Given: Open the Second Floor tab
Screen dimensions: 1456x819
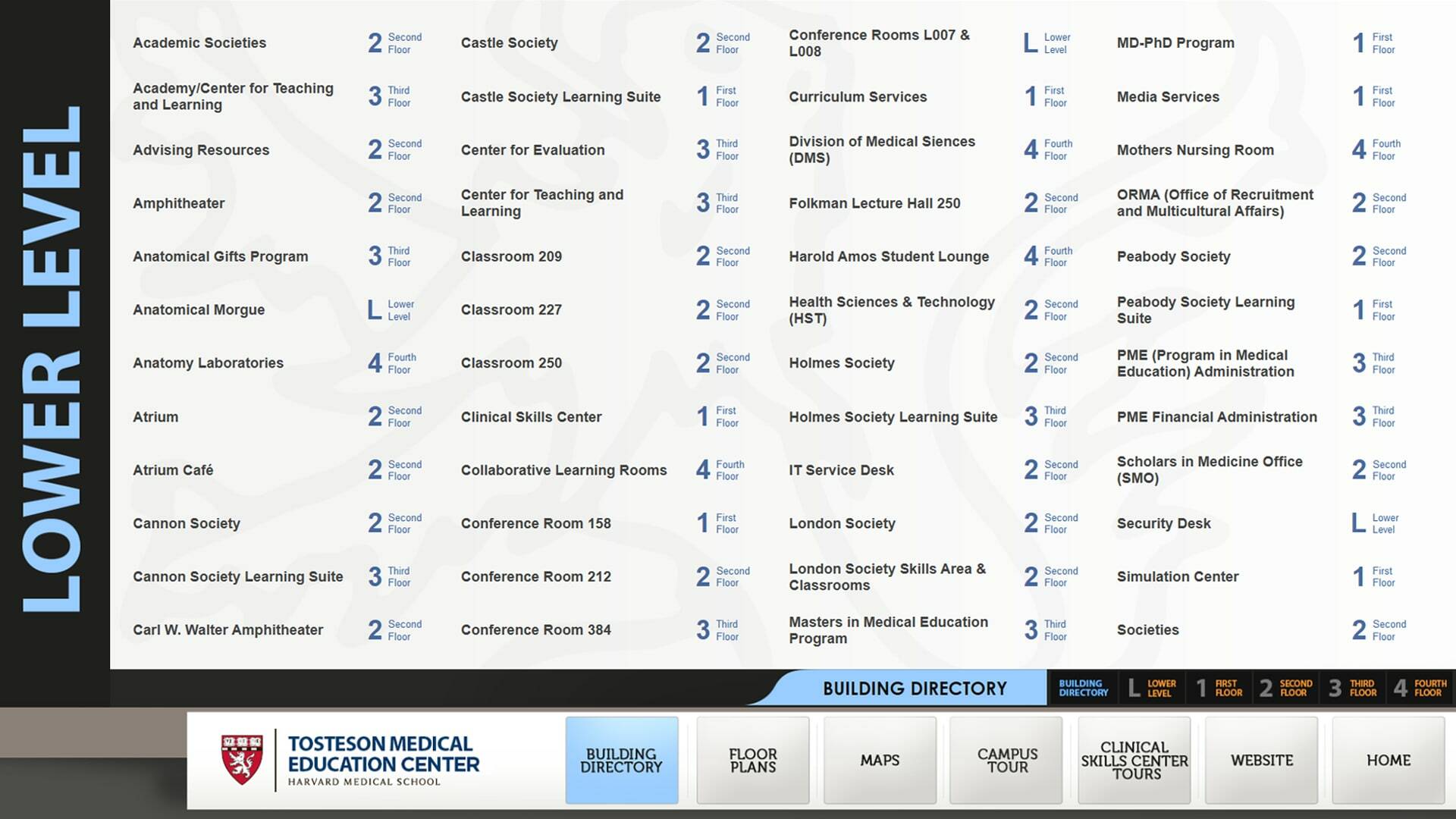Looking at the screenshot, I should pos(1285,688).
